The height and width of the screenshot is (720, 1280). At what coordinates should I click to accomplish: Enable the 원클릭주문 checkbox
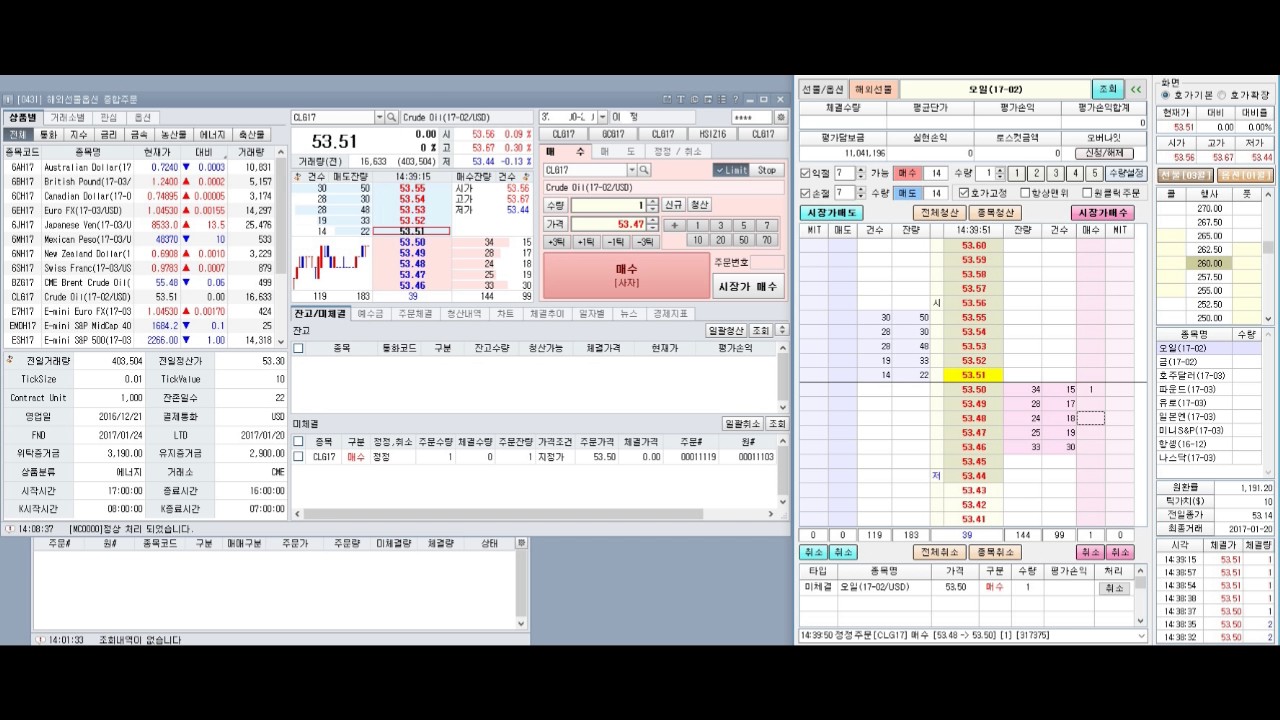click(x=1086, y=193)
